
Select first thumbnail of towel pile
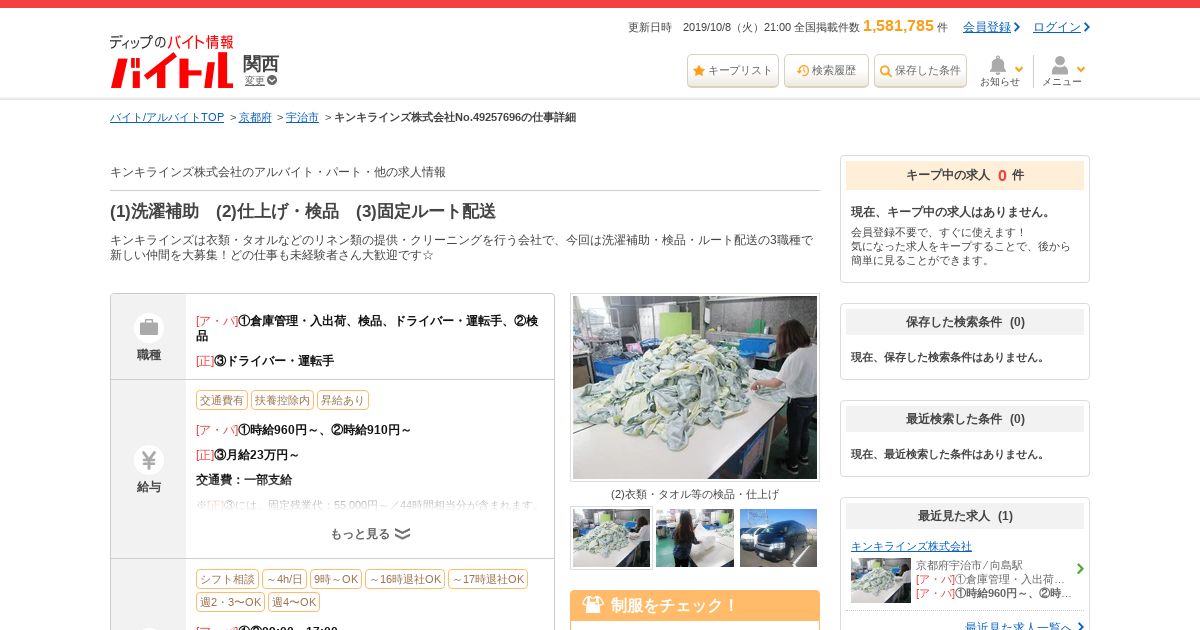click(x=611, y=538)
